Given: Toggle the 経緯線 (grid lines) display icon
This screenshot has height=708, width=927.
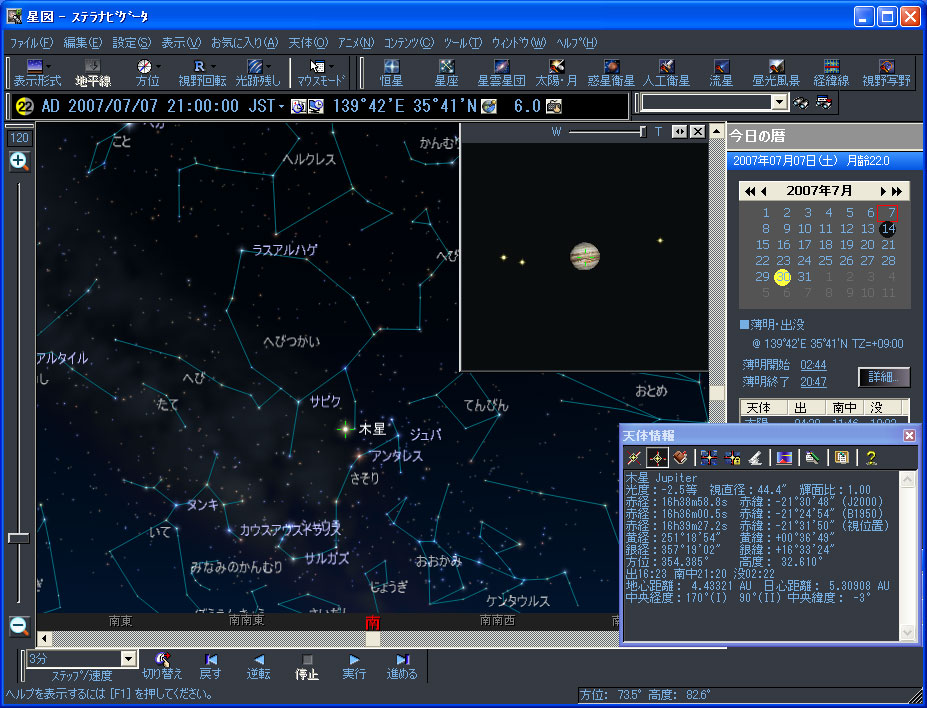Looking at the screenshot, I should tap(831, 67).
